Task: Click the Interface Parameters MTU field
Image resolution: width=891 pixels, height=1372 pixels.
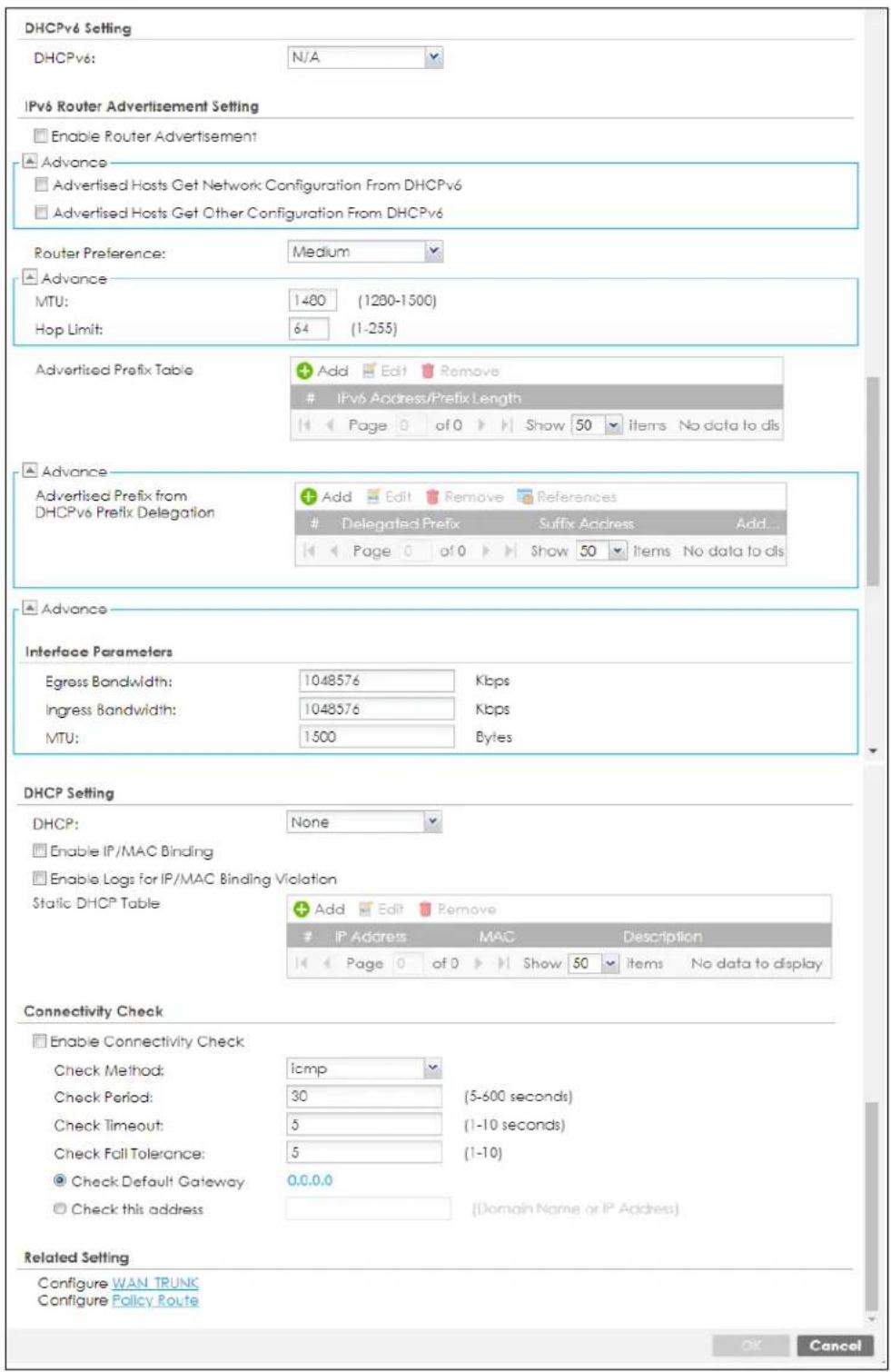Action: [x=377, y=737]
